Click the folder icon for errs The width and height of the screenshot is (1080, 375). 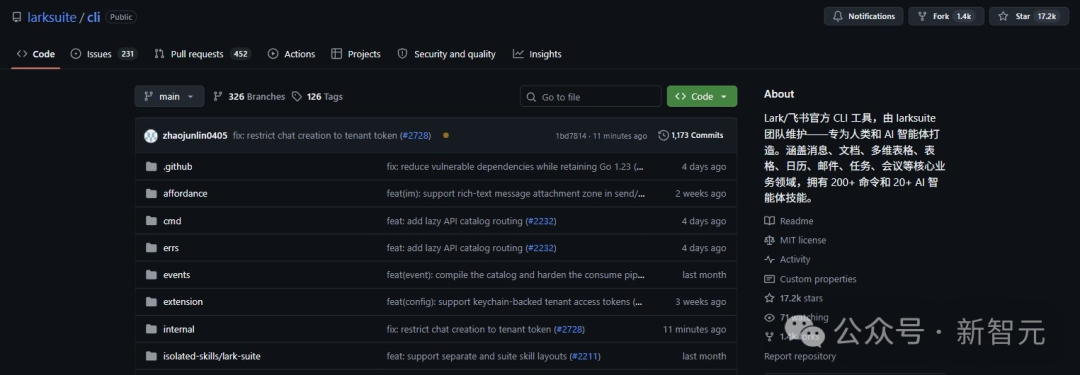click(152, 248)
